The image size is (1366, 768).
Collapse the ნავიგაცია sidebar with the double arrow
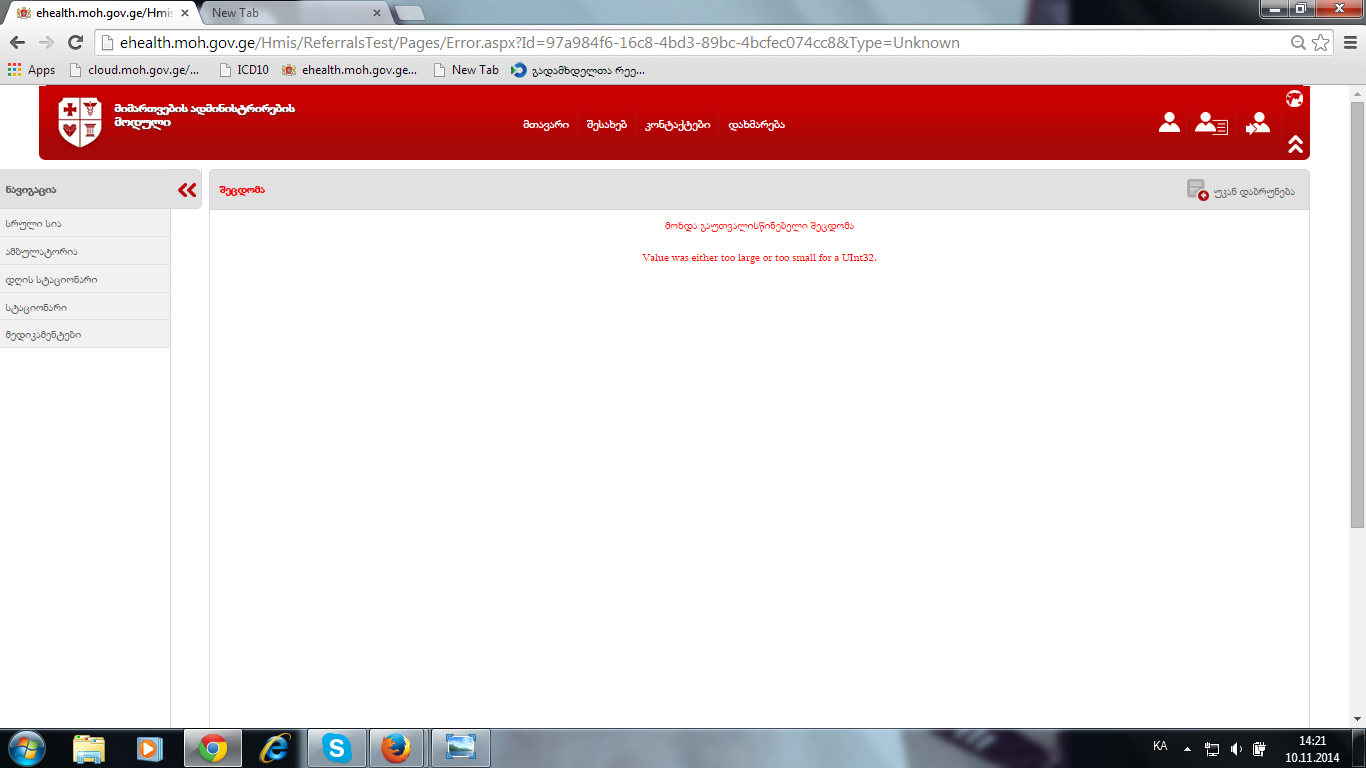(186, 190)
